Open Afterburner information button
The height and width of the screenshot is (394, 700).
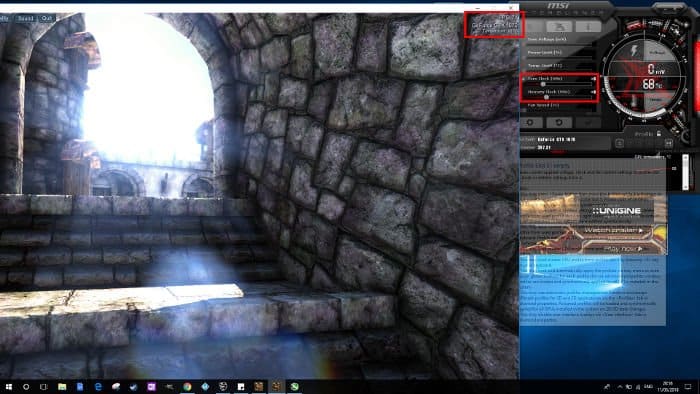click(x=588, y=27)
